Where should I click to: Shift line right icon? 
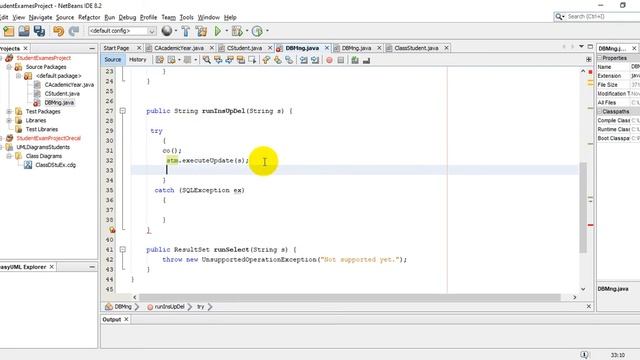click(315, 60)
